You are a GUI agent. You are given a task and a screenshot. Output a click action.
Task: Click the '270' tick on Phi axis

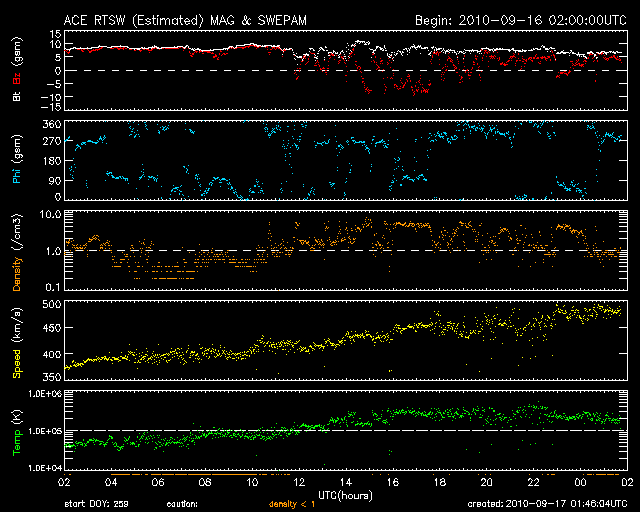(52, 141)
